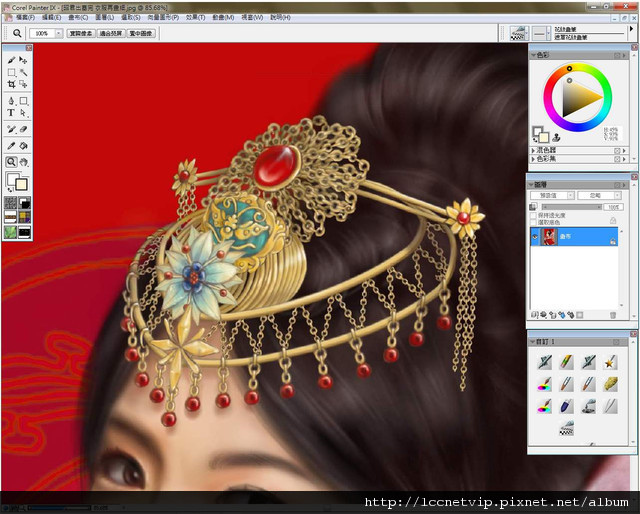Click the cream additional color swatch in toolbox

coord(22,184)
